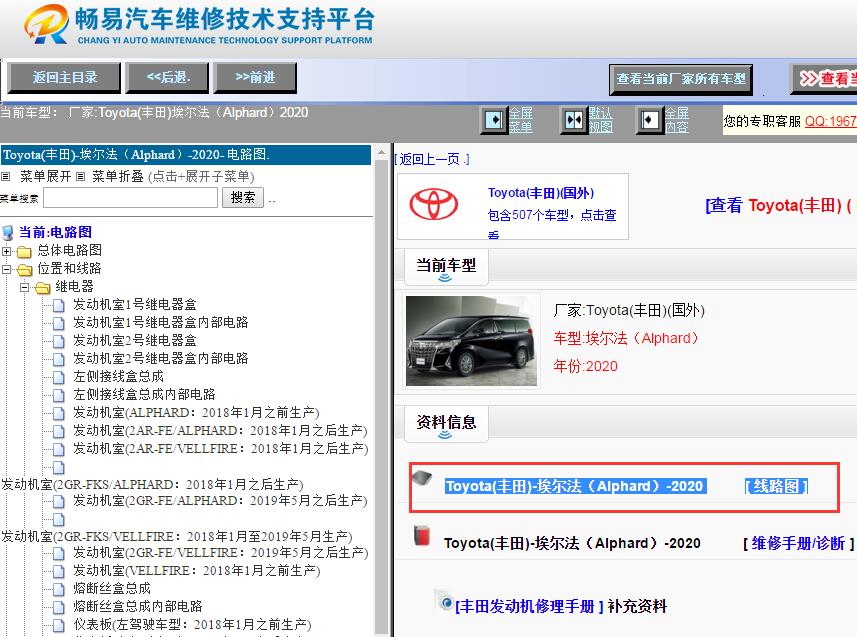Click the Chang Yi platform logo

pyautogui.click(x=199, y=25)
